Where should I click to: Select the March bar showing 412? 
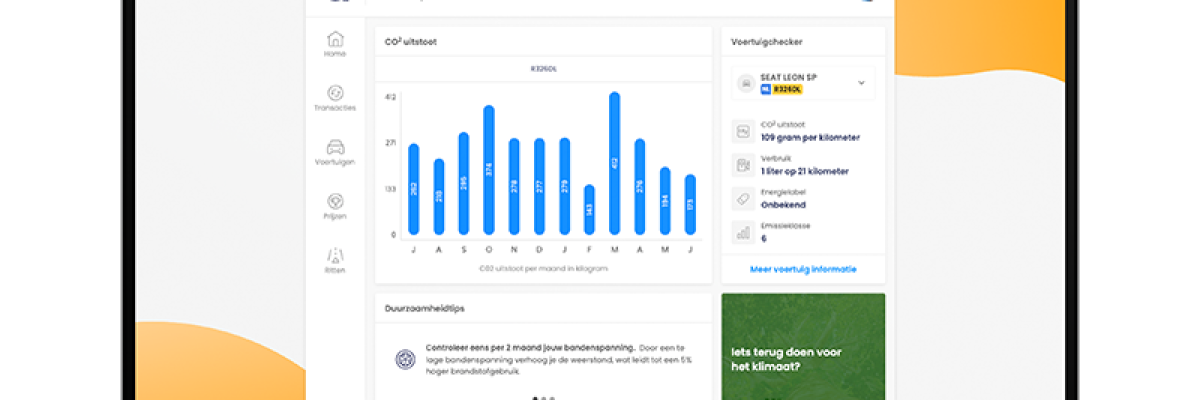click(614, 163)
